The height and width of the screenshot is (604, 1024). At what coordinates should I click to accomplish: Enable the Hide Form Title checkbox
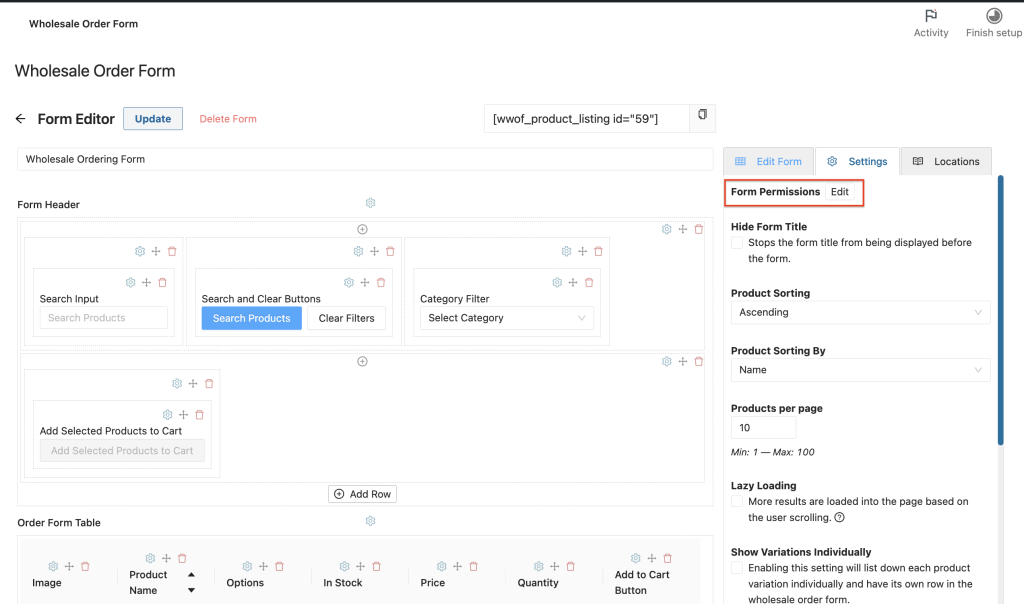tap(737, 243)
